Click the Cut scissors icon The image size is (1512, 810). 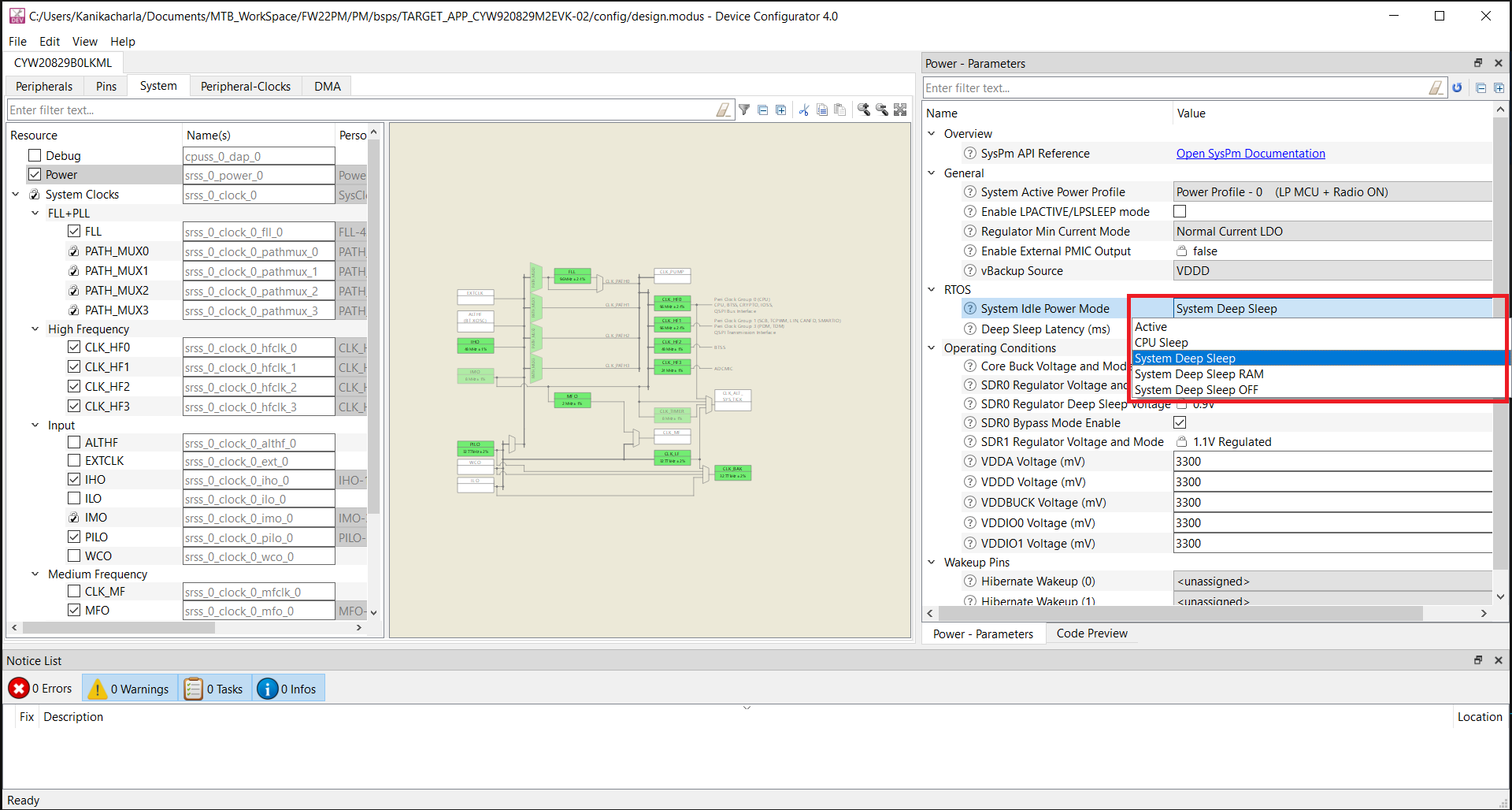804,110
